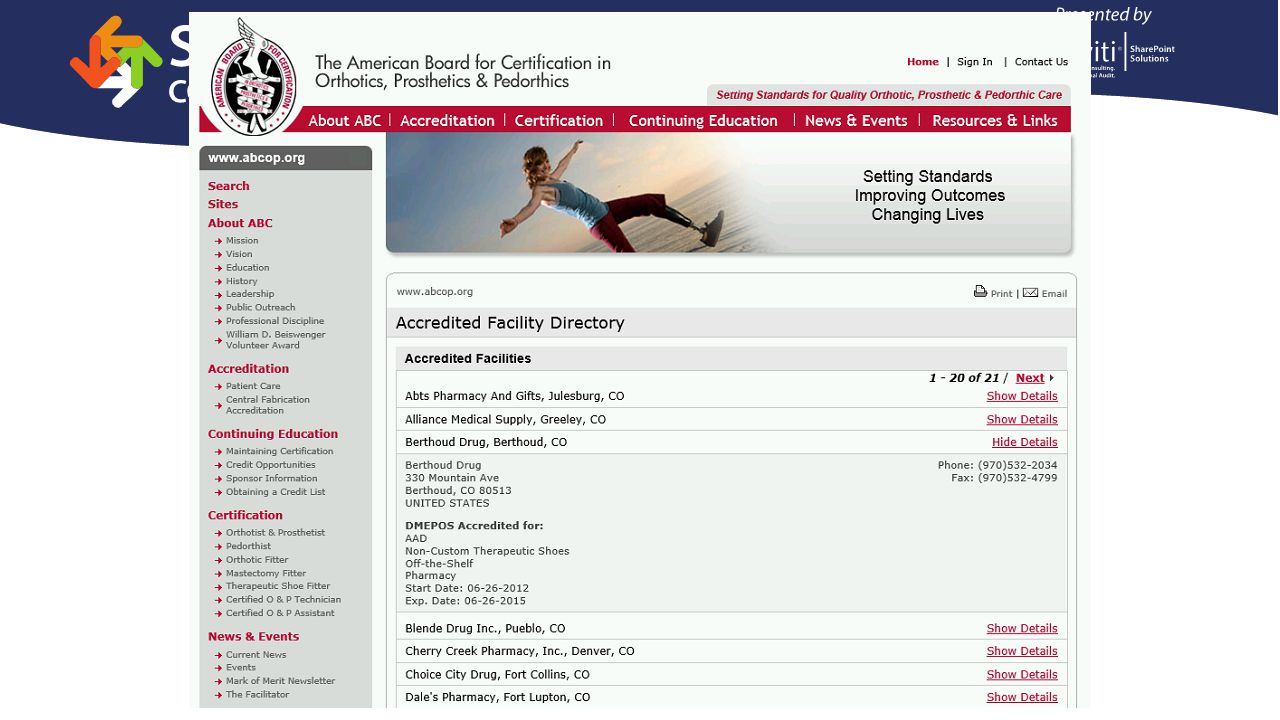Open the Education sidebar link

click(247, 268)
